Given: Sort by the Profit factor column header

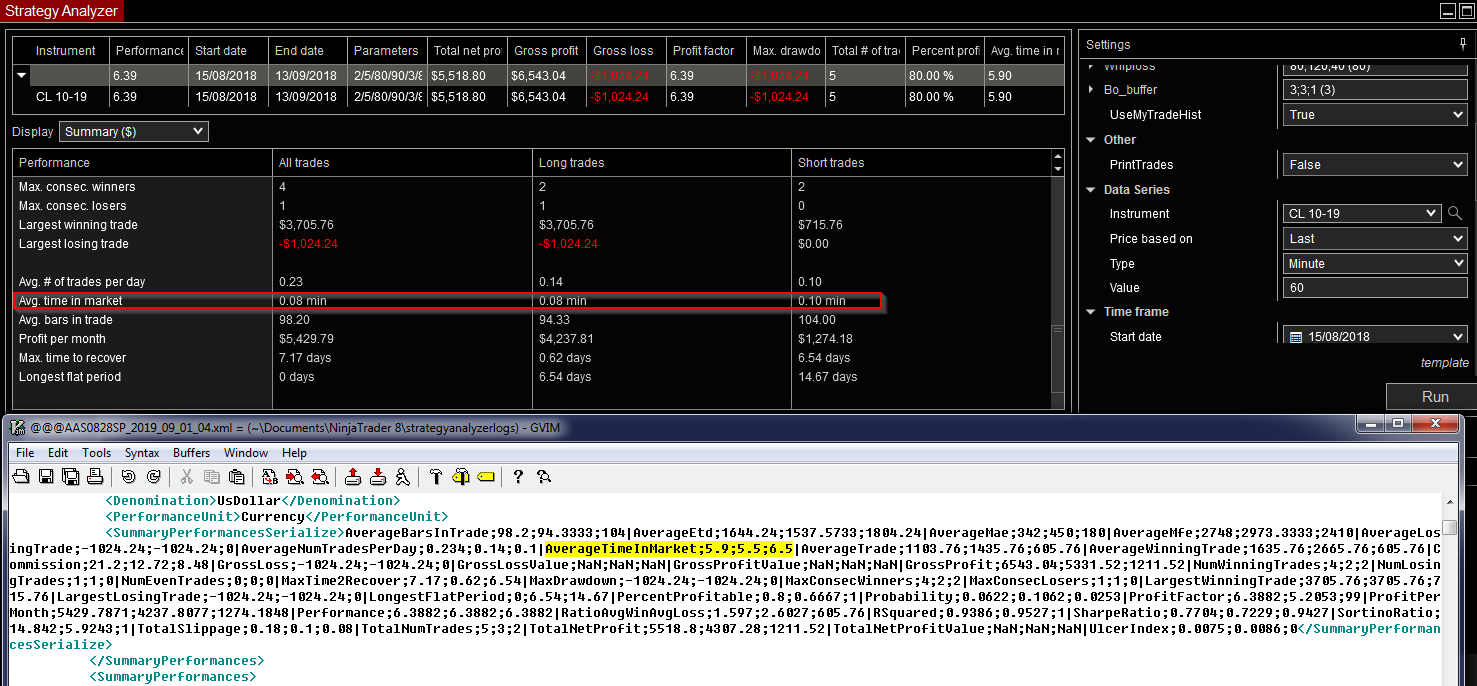Looking at the screenshot, I should pos(704,50).
